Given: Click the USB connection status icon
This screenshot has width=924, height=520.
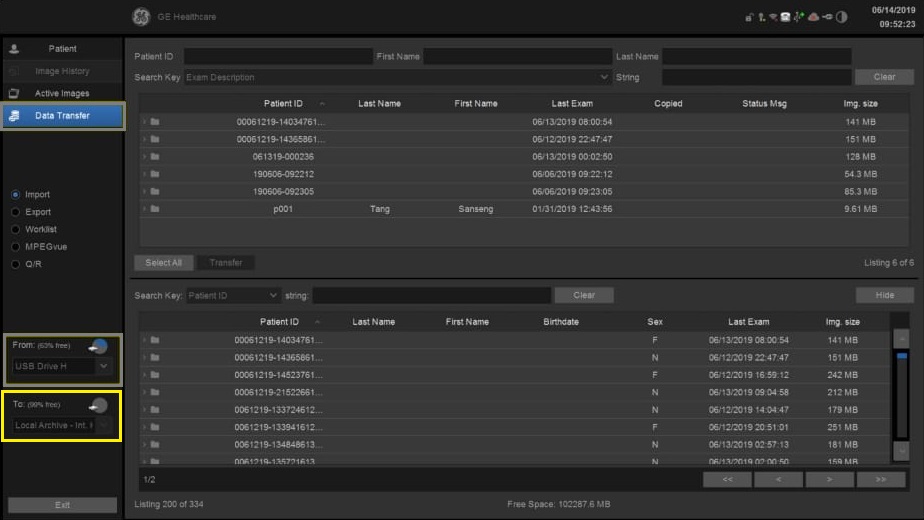Looking at the screenshot, I should coord(827,17).
